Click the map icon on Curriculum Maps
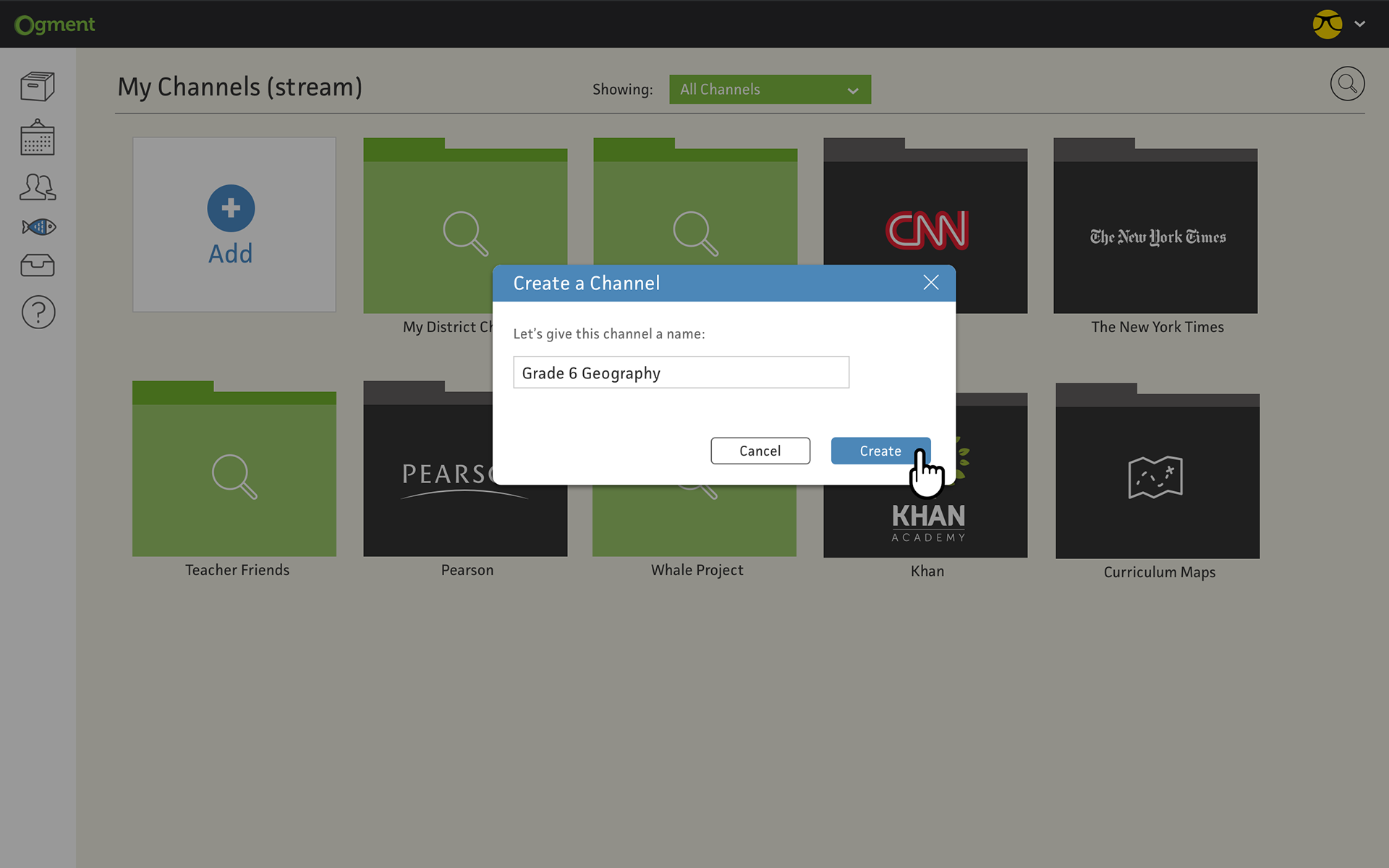The image size is (1389, 868). tap(1155, 477)
